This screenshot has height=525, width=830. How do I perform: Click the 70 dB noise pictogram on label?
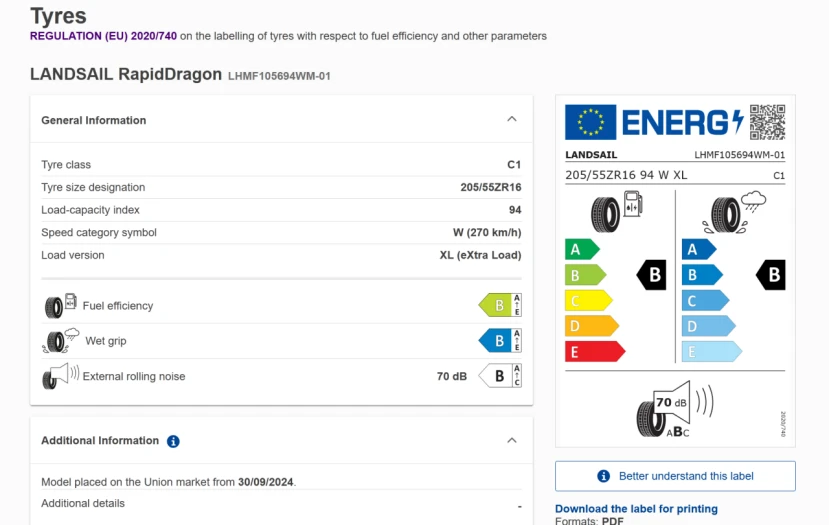click(x=674, y=409)
